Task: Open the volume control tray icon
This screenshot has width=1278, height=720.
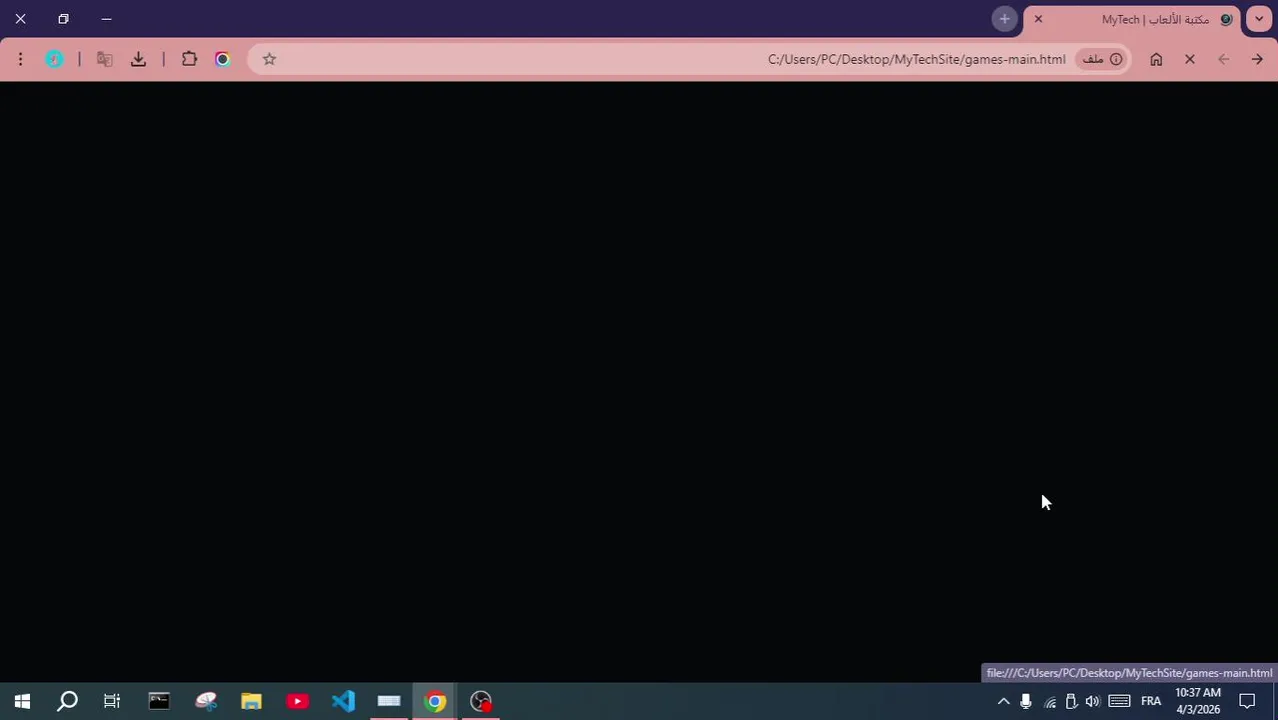Action: (x=1092, y=701)
